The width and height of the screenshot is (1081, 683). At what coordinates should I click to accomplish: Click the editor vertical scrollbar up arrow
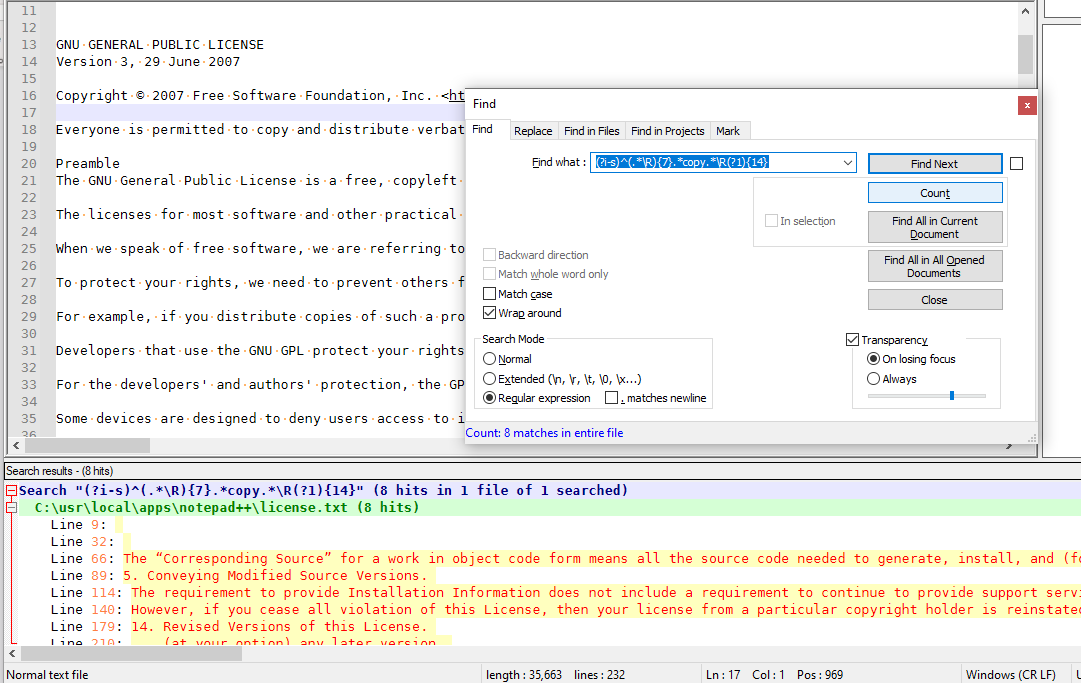1025,11
